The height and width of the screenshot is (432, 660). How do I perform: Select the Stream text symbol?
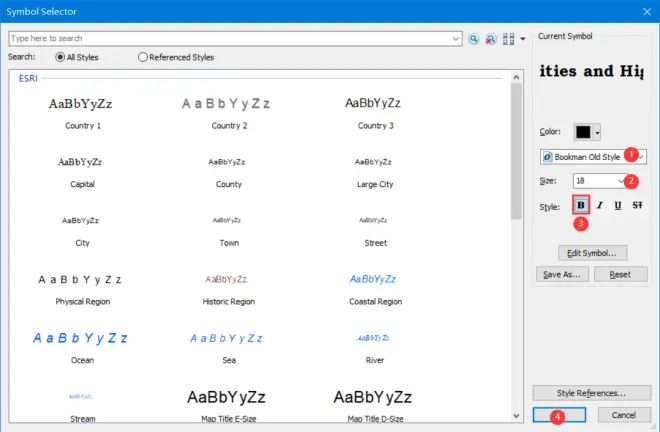tap(82, 407)
